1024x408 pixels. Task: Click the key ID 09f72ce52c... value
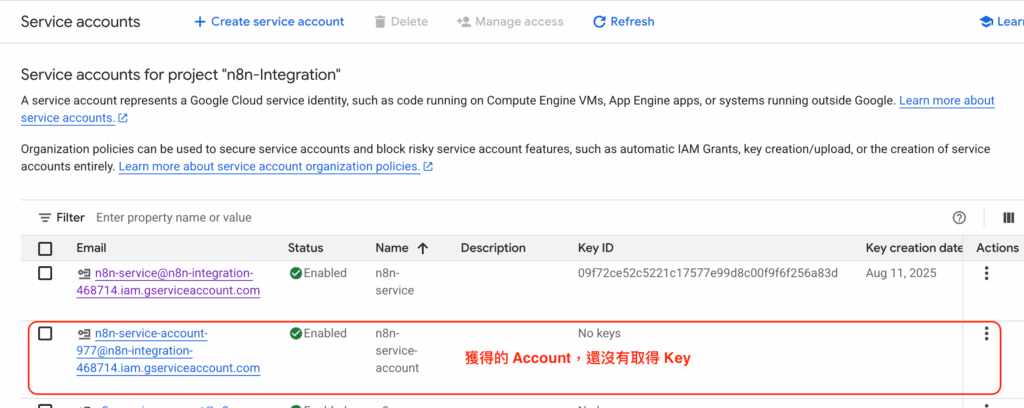(707, 272)
